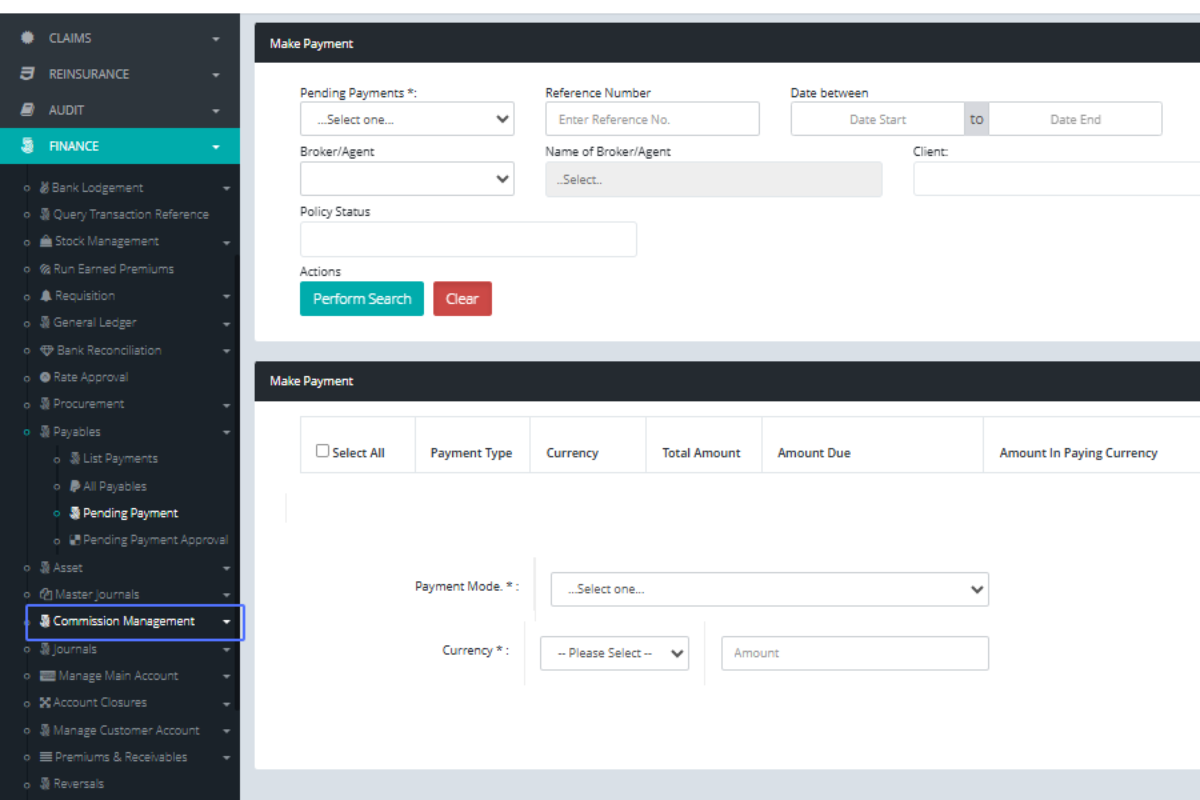
Task: Click the Rate Approval circle icon
Action: 45,377
